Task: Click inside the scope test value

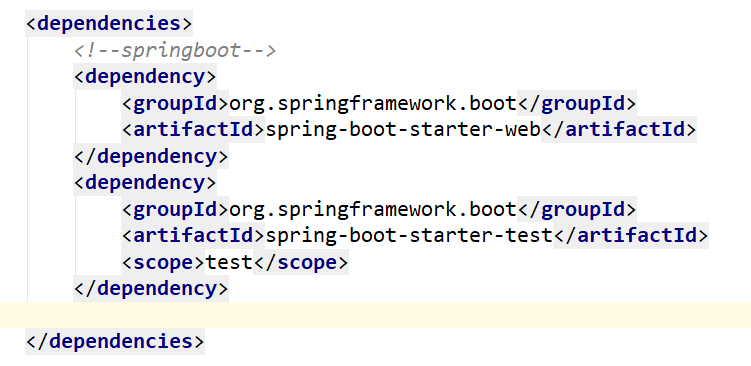Action: pyautogui.click(x=229, y=263)
